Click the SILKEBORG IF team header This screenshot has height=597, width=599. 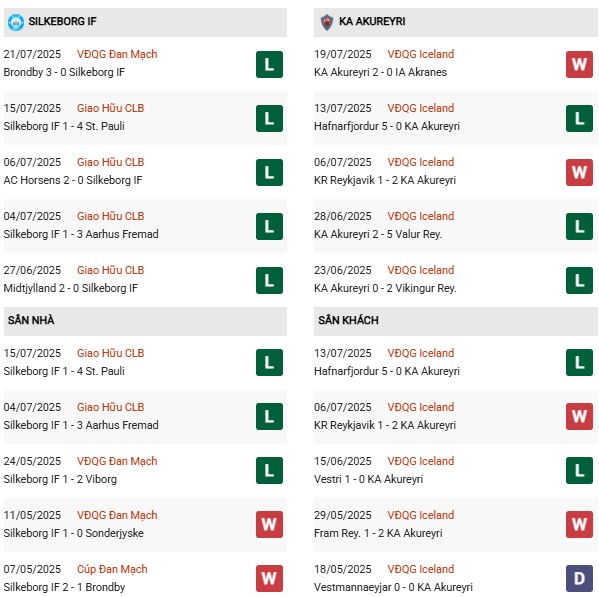click(x=145, y=22)
